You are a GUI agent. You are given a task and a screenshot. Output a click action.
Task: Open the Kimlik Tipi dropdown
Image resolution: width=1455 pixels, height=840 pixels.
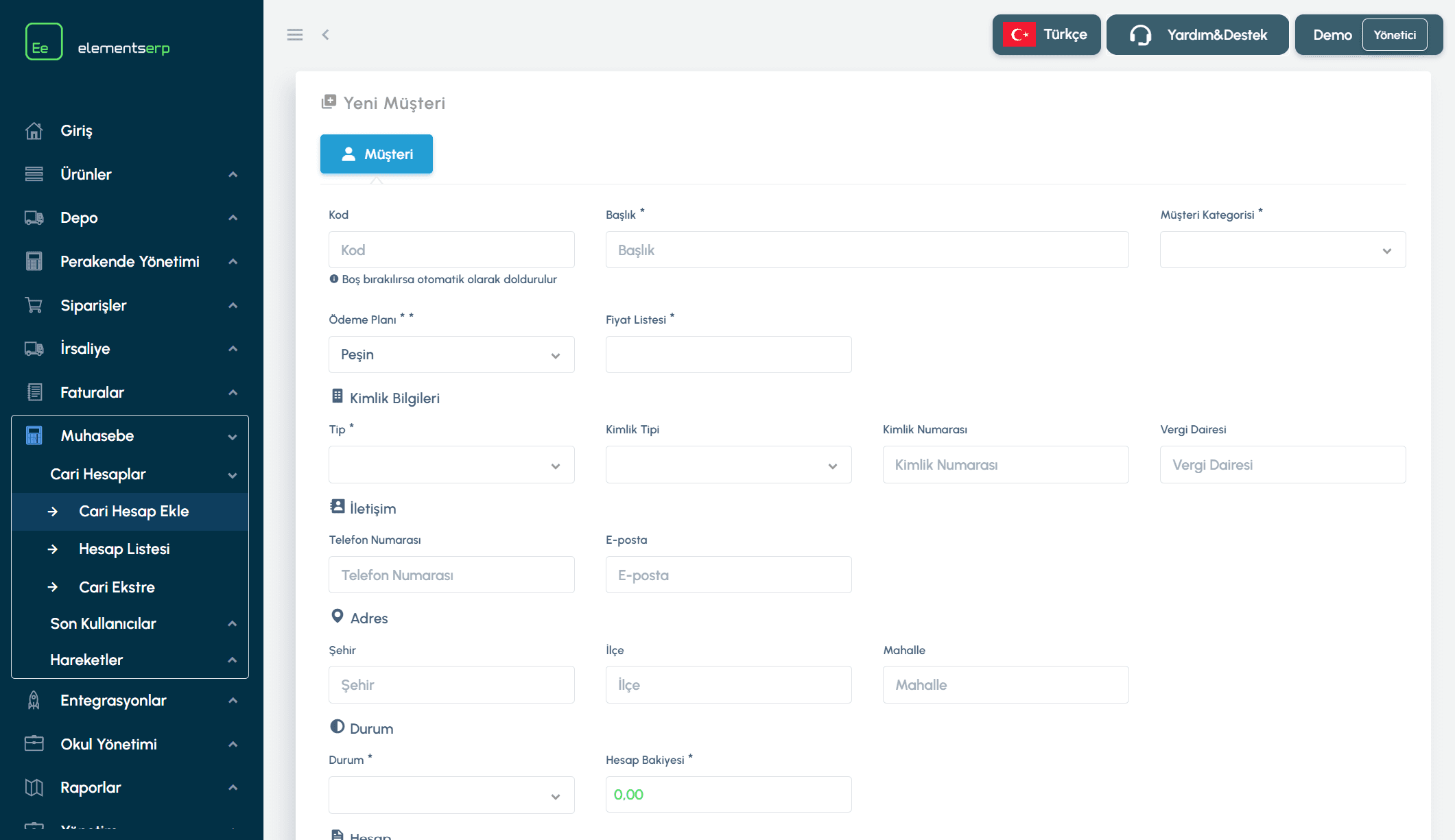(x=728, y=465)
